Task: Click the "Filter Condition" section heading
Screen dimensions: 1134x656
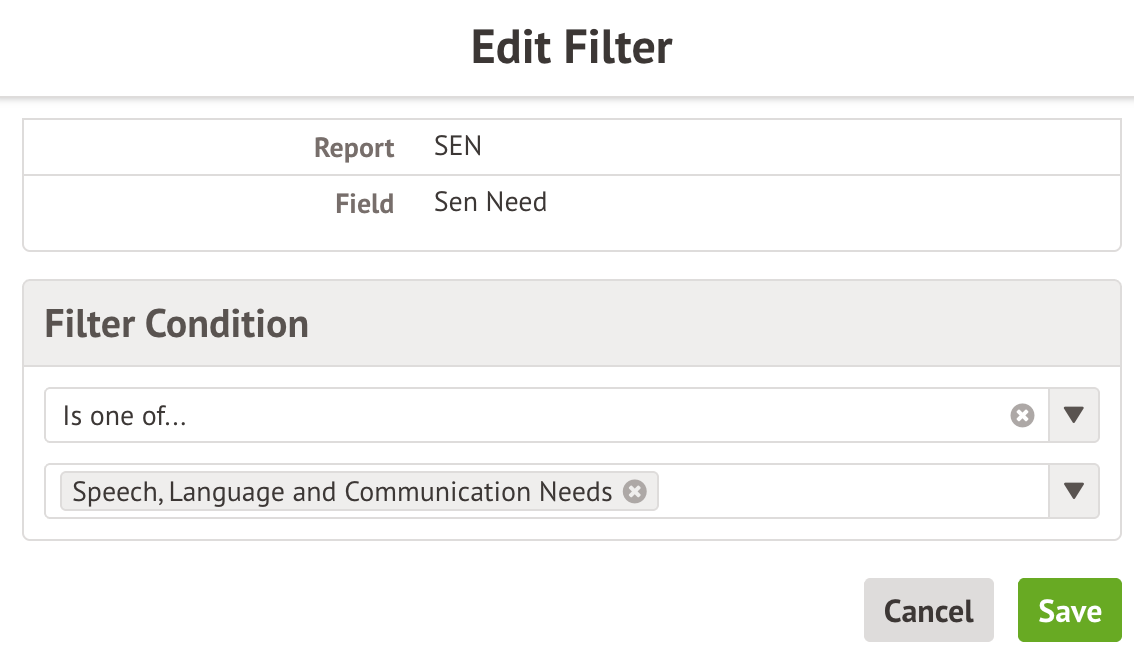Action: [177, 324]
